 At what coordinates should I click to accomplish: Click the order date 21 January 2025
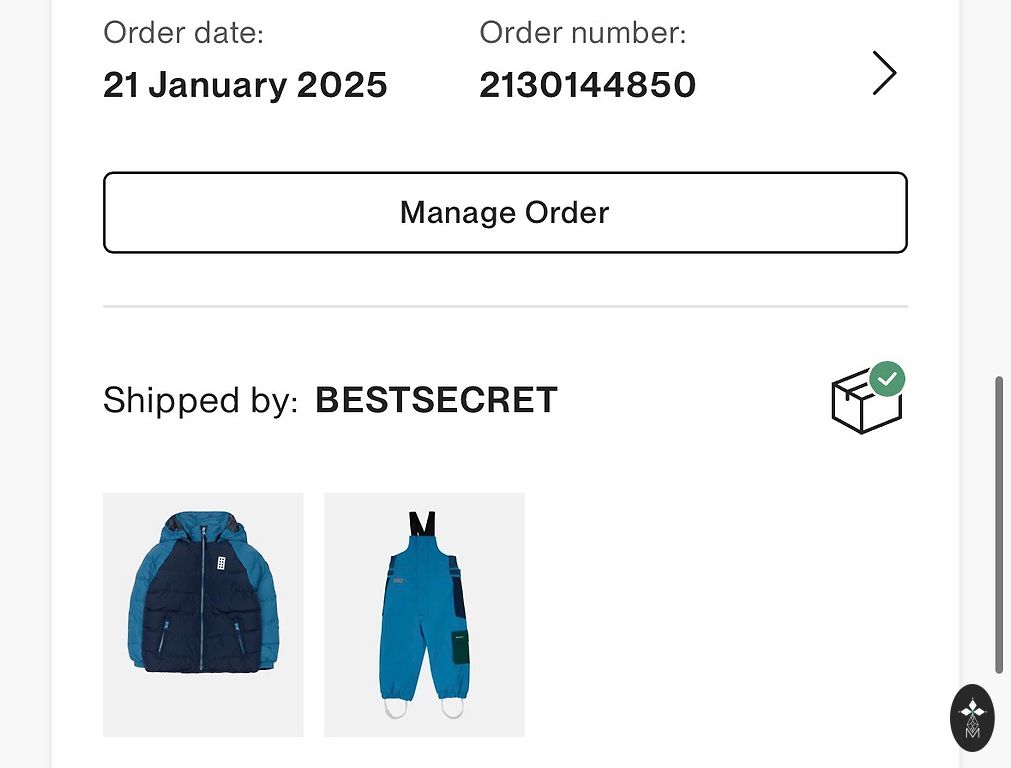245,85
